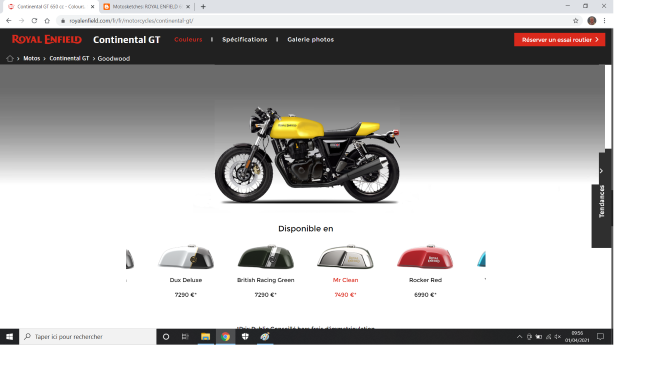Click the Royal Enfield logo
The image size is (666, 374).
[x=47, y=39]
